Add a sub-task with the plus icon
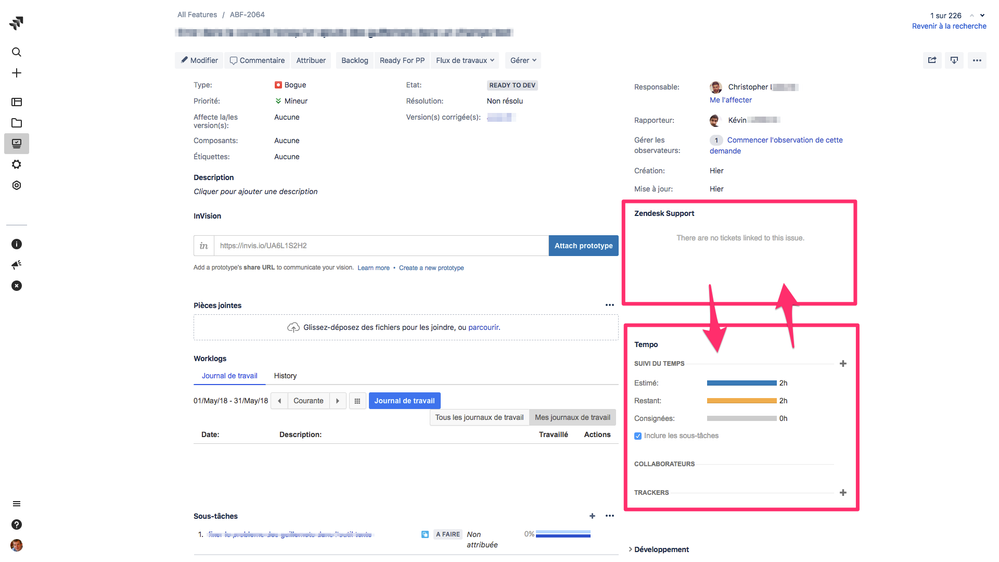Image resolution: width=999 pixels, height=562 pixels. pyautogui.click(x=592, y=516)
